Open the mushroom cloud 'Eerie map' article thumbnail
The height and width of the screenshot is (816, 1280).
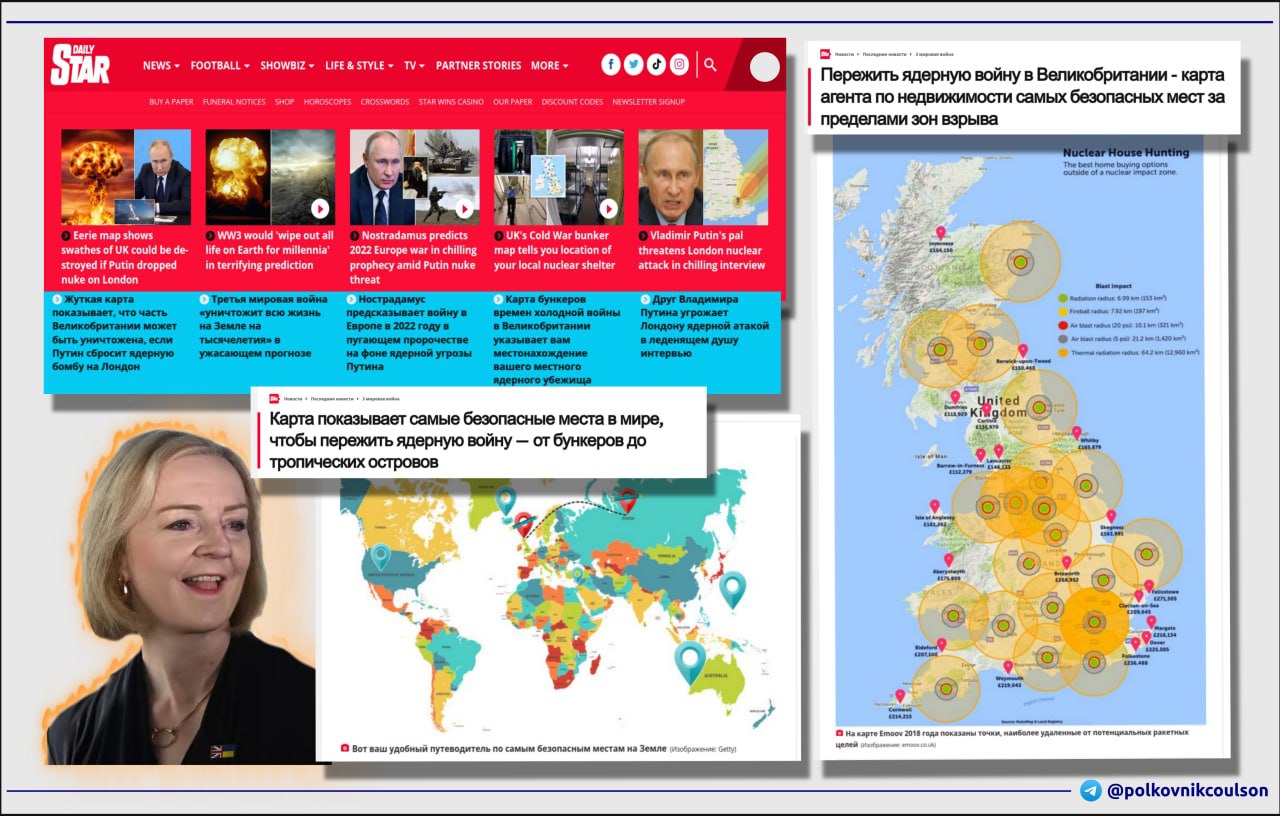(x=126, y=177)
